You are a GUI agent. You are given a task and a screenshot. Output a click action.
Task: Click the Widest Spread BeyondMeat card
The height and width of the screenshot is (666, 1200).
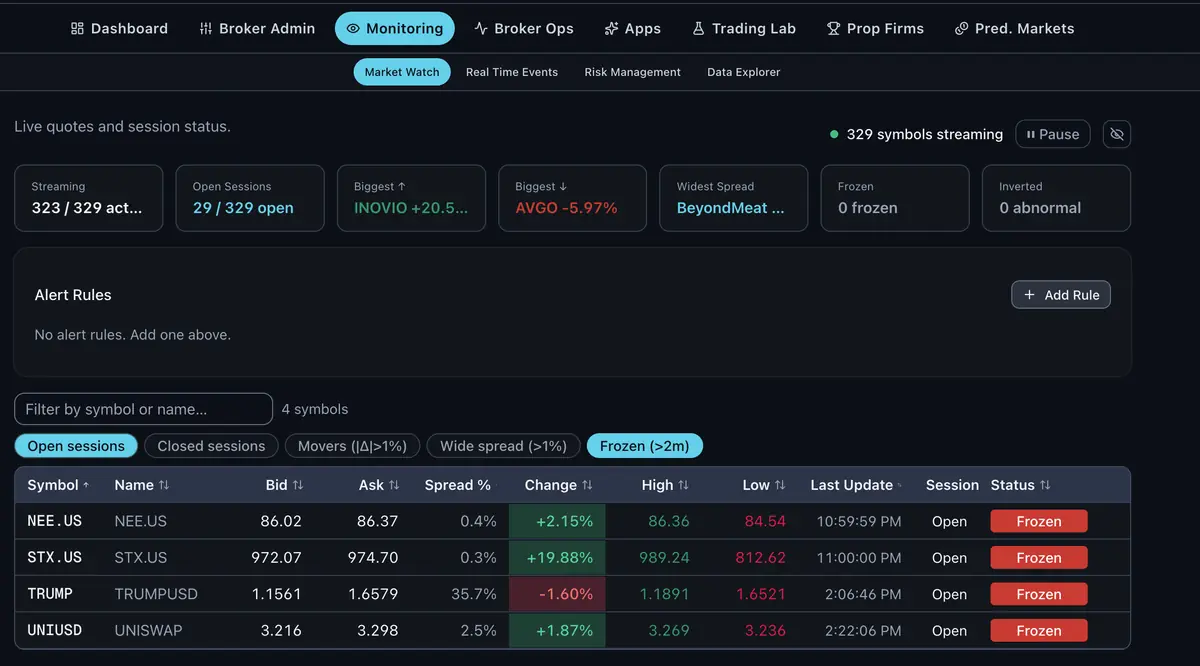[x=734, y=198]
